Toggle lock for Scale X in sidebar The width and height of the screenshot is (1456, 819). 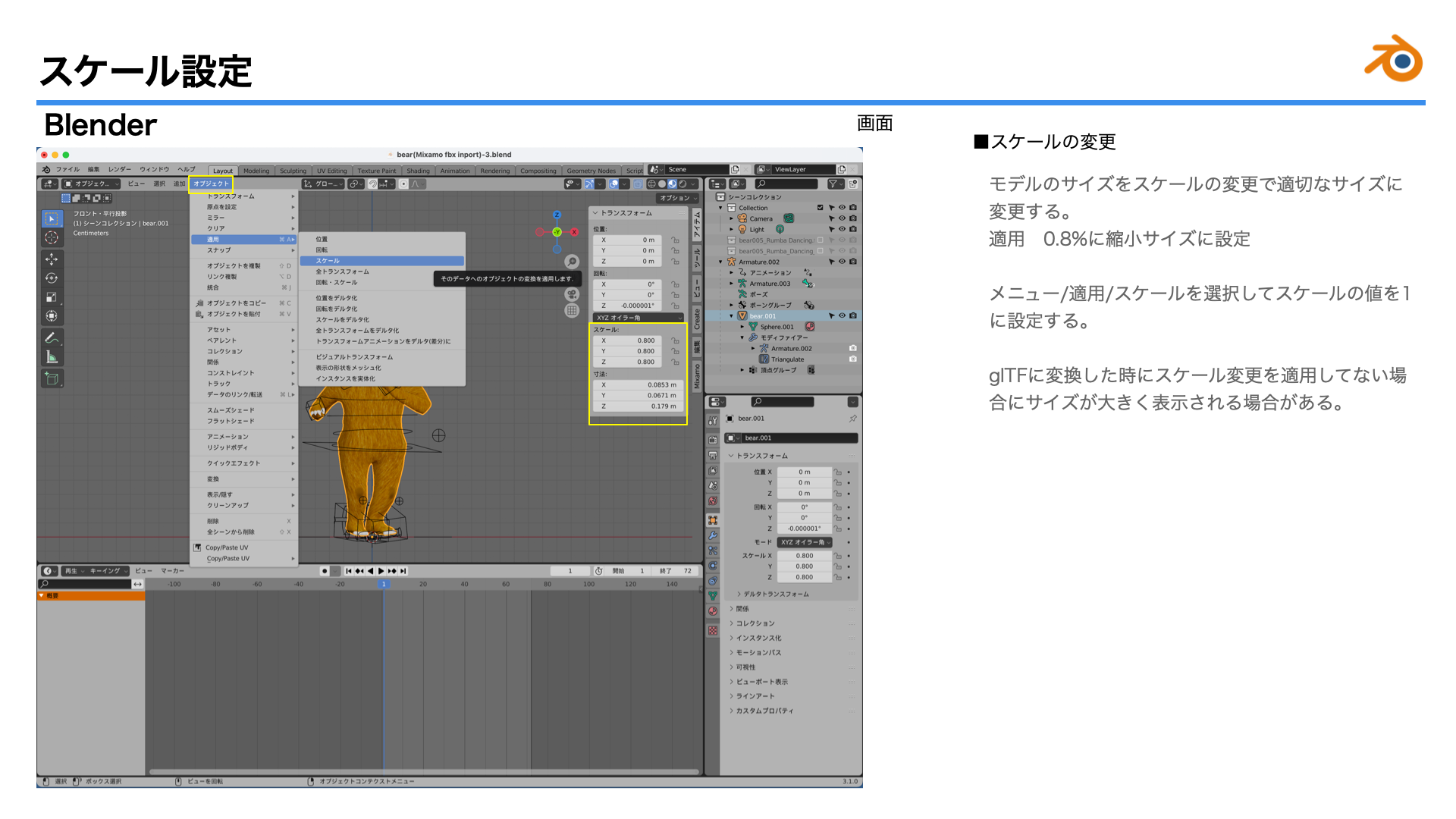click(x=675, y=340)
